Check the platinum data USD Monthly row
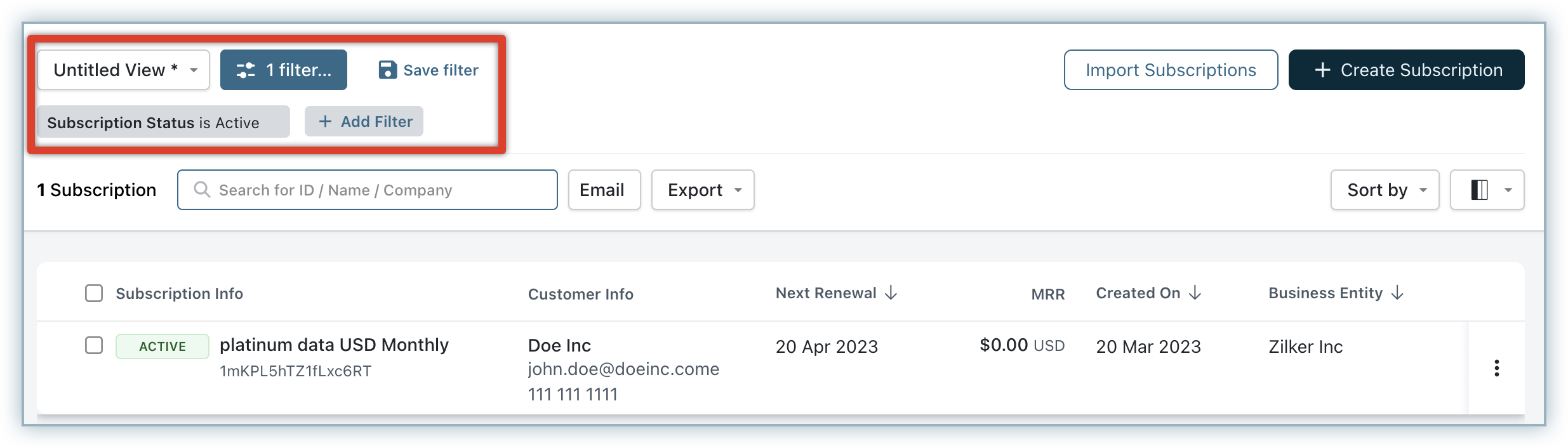Screen dimensions: 1568x448 click(x=94, y=345)
